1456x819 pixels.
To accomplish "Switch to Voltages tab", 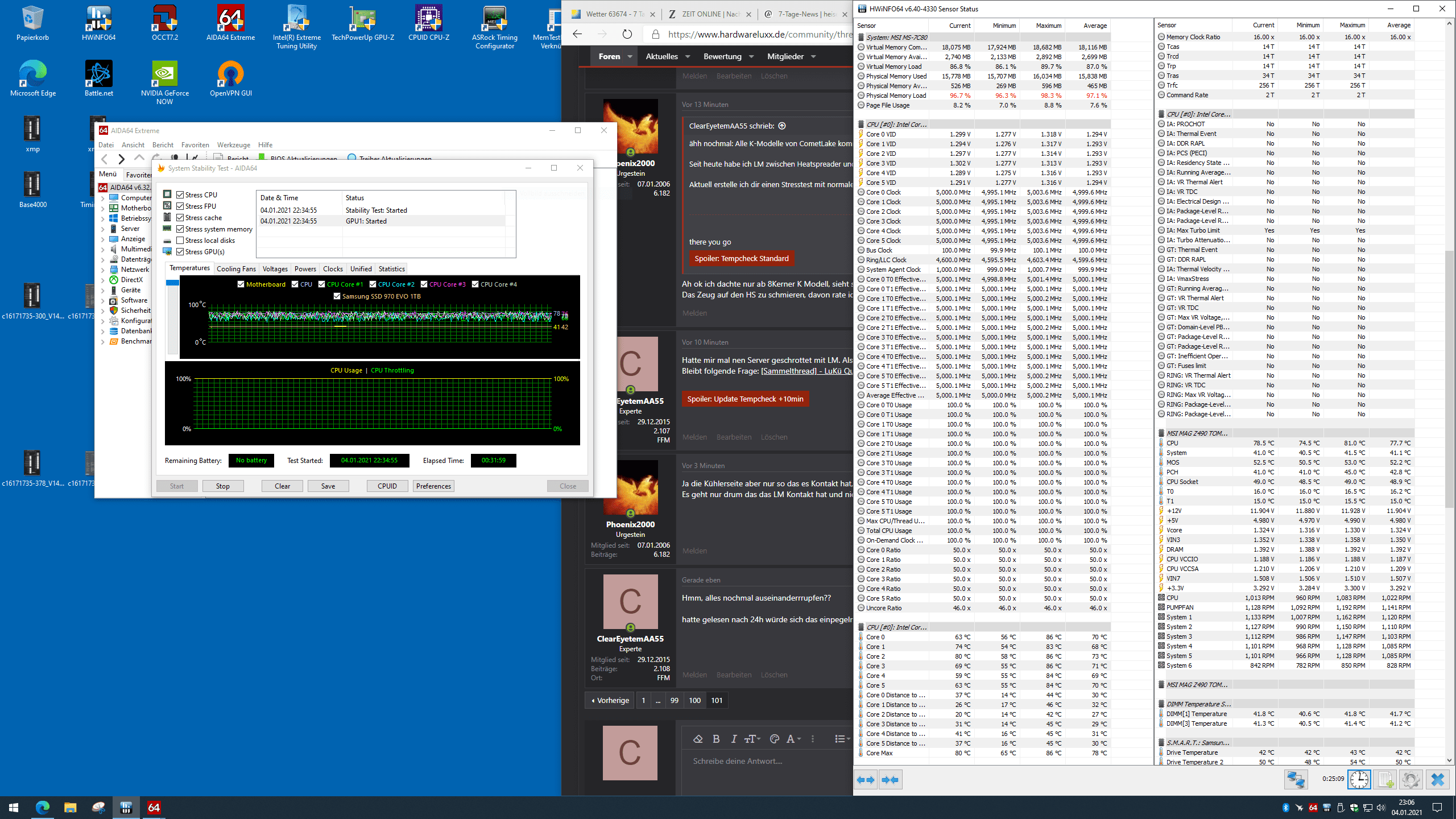I will point(275,269).
